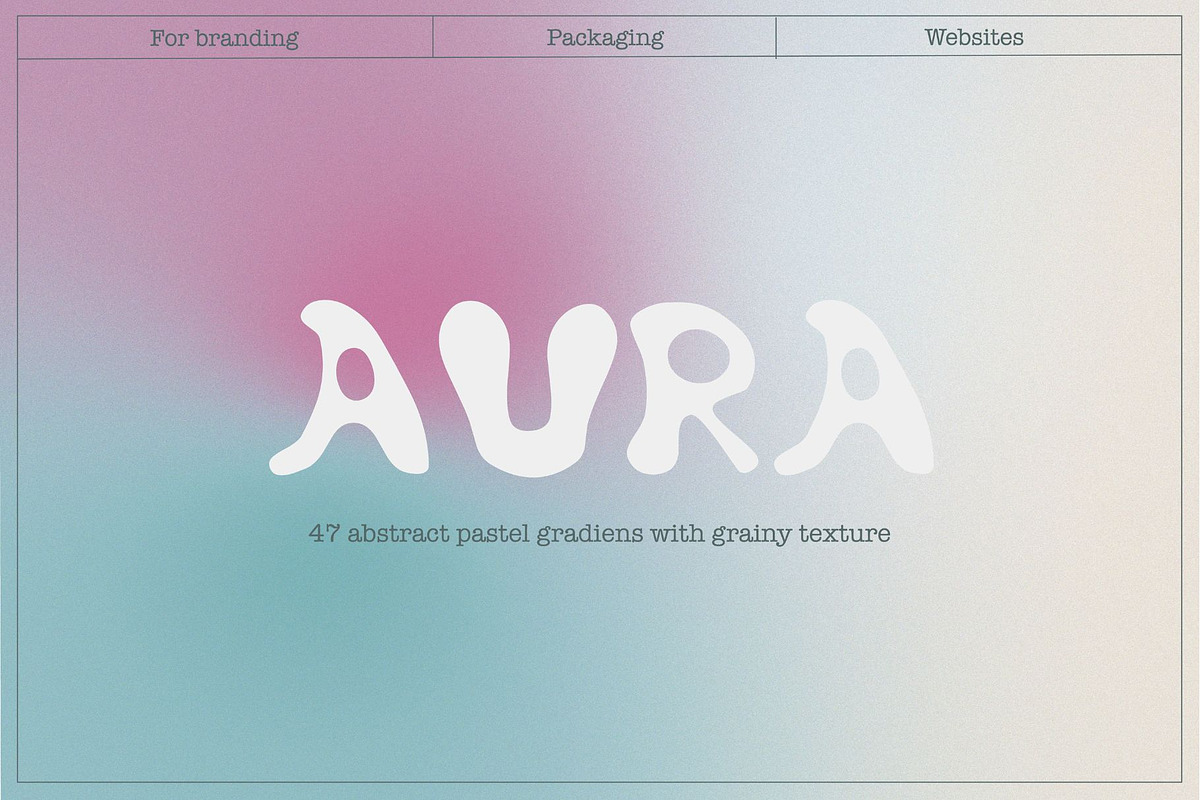Viewport: 1200px width, 800px height.
Task: Select the 'Websites' header label
Action: pyautogui.click(x=974, y=38)
